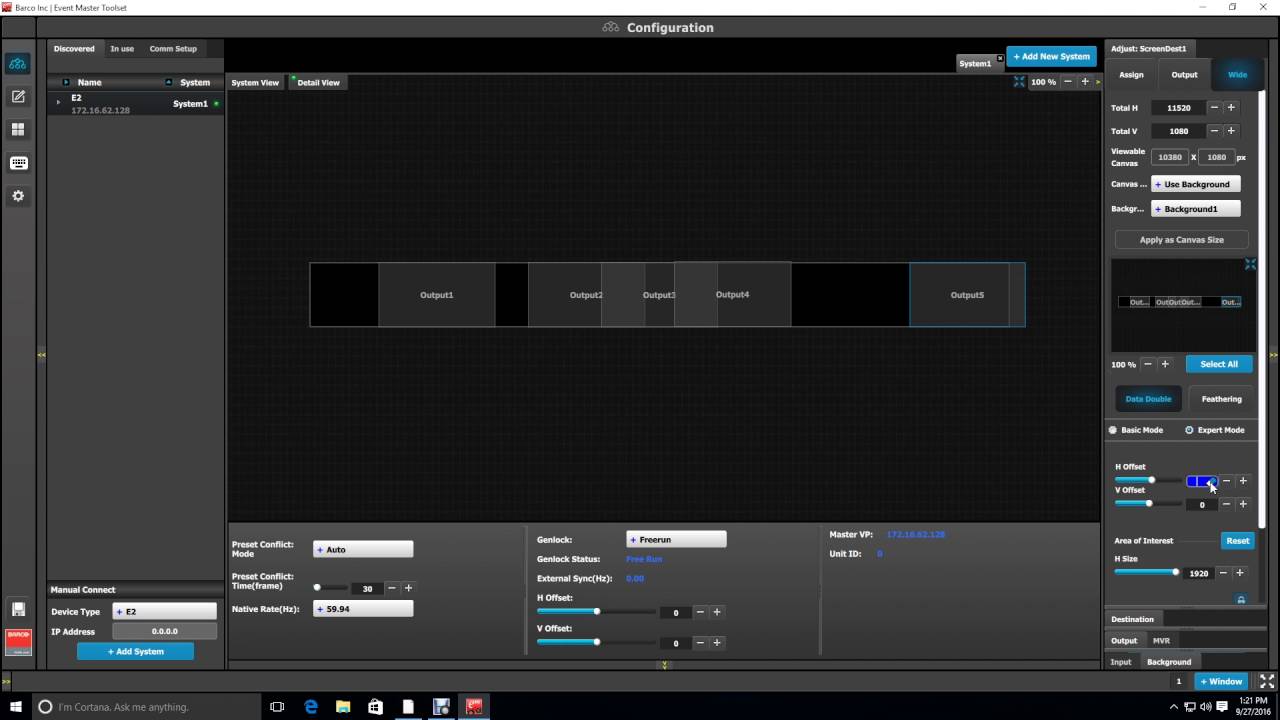Open the Device Type E2 dropdown
Screen dimensions: 1280x720
click(164, 611)
